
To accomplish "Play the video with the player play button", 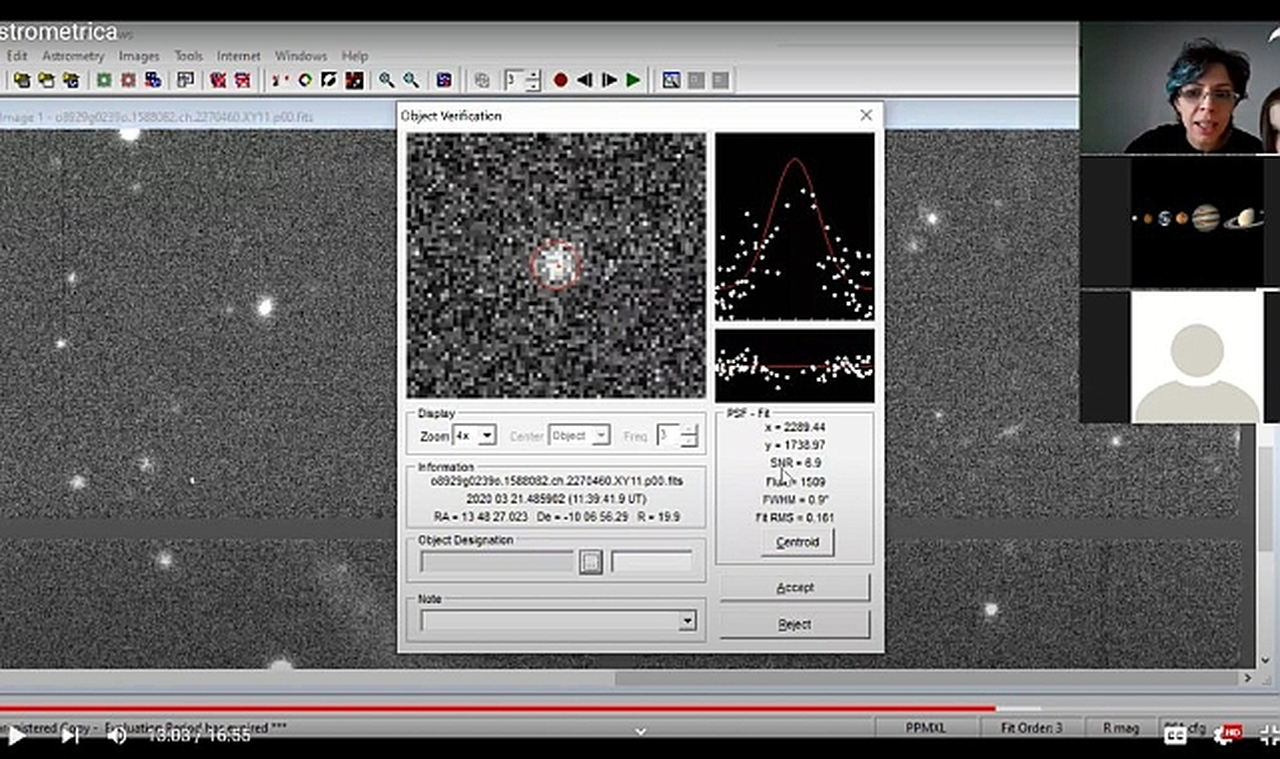I will click(17, 736).
